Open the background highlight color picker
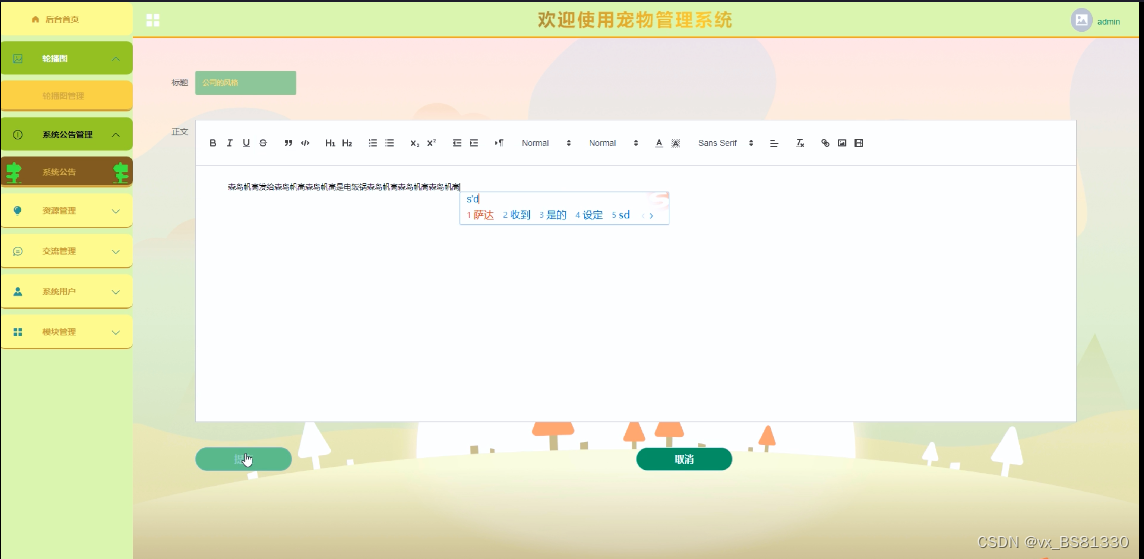 click(x=676, y=143)
